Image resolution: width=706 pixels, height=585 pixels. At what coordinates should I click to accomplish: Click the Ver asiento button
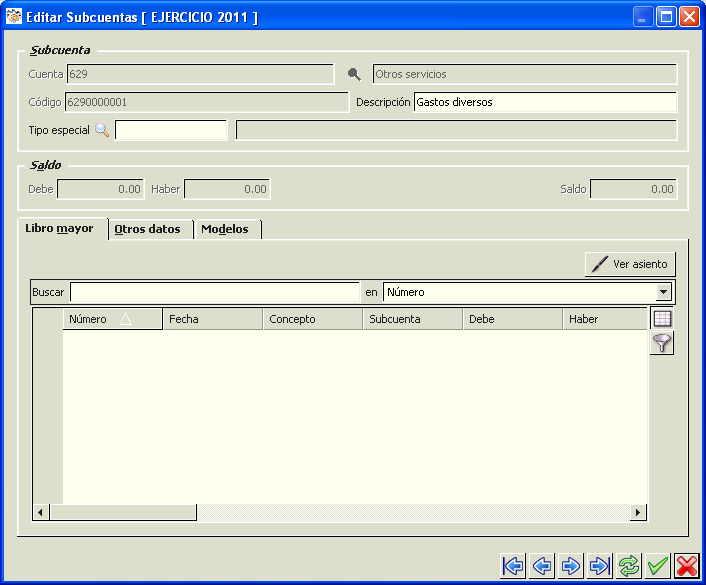(630, 264)
